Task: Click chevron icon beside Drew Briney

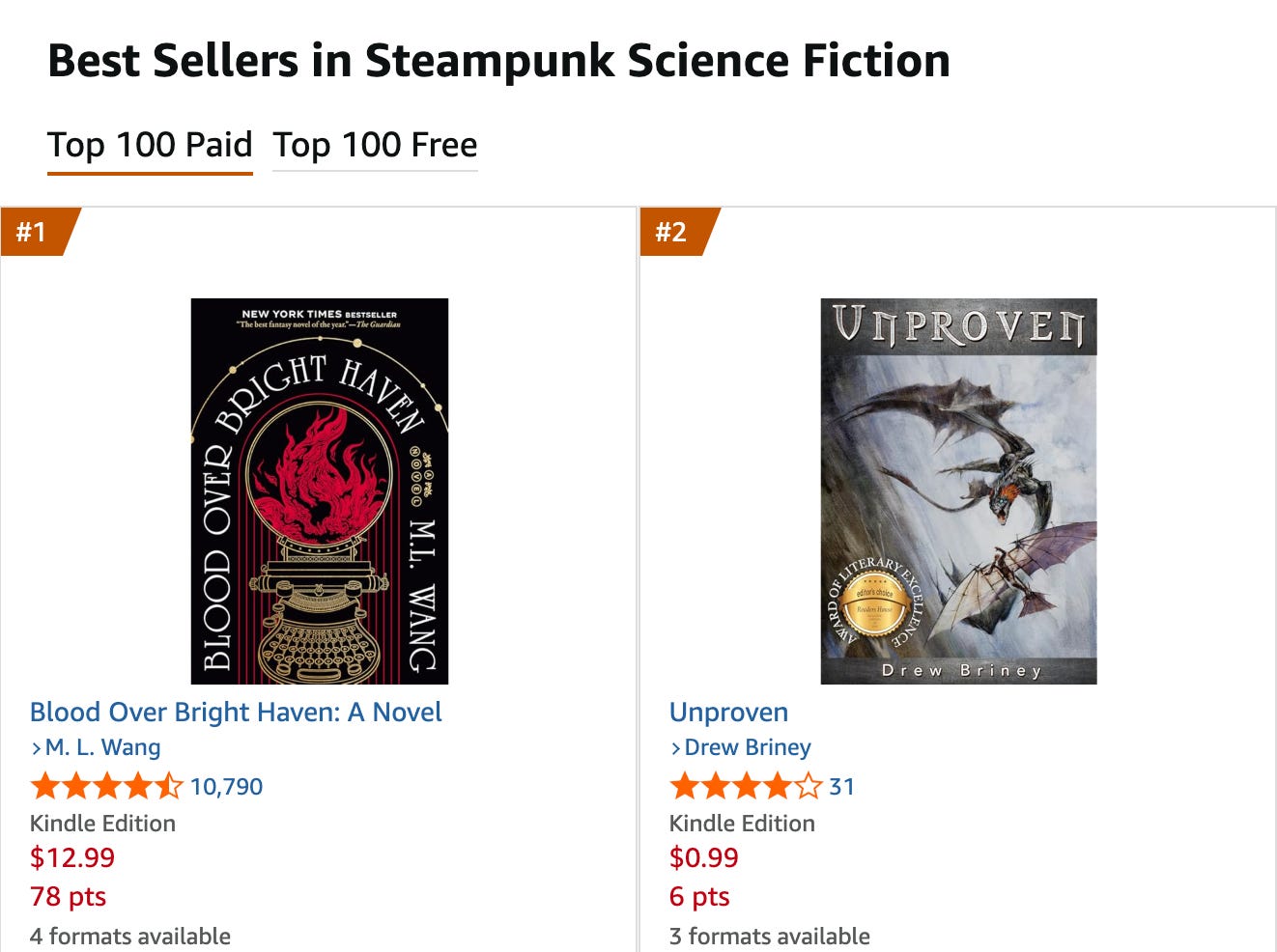Action: 676,748
